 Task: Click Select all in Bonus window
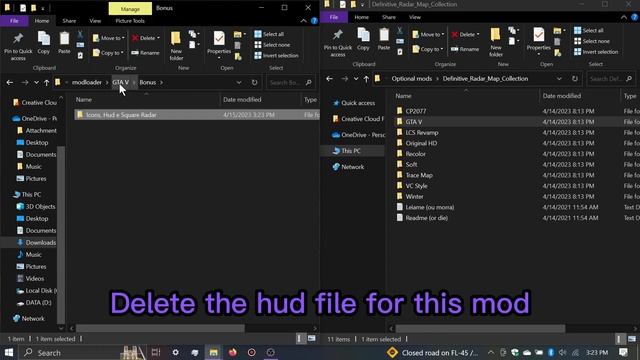pyautogui.click(x=269, y=34)
